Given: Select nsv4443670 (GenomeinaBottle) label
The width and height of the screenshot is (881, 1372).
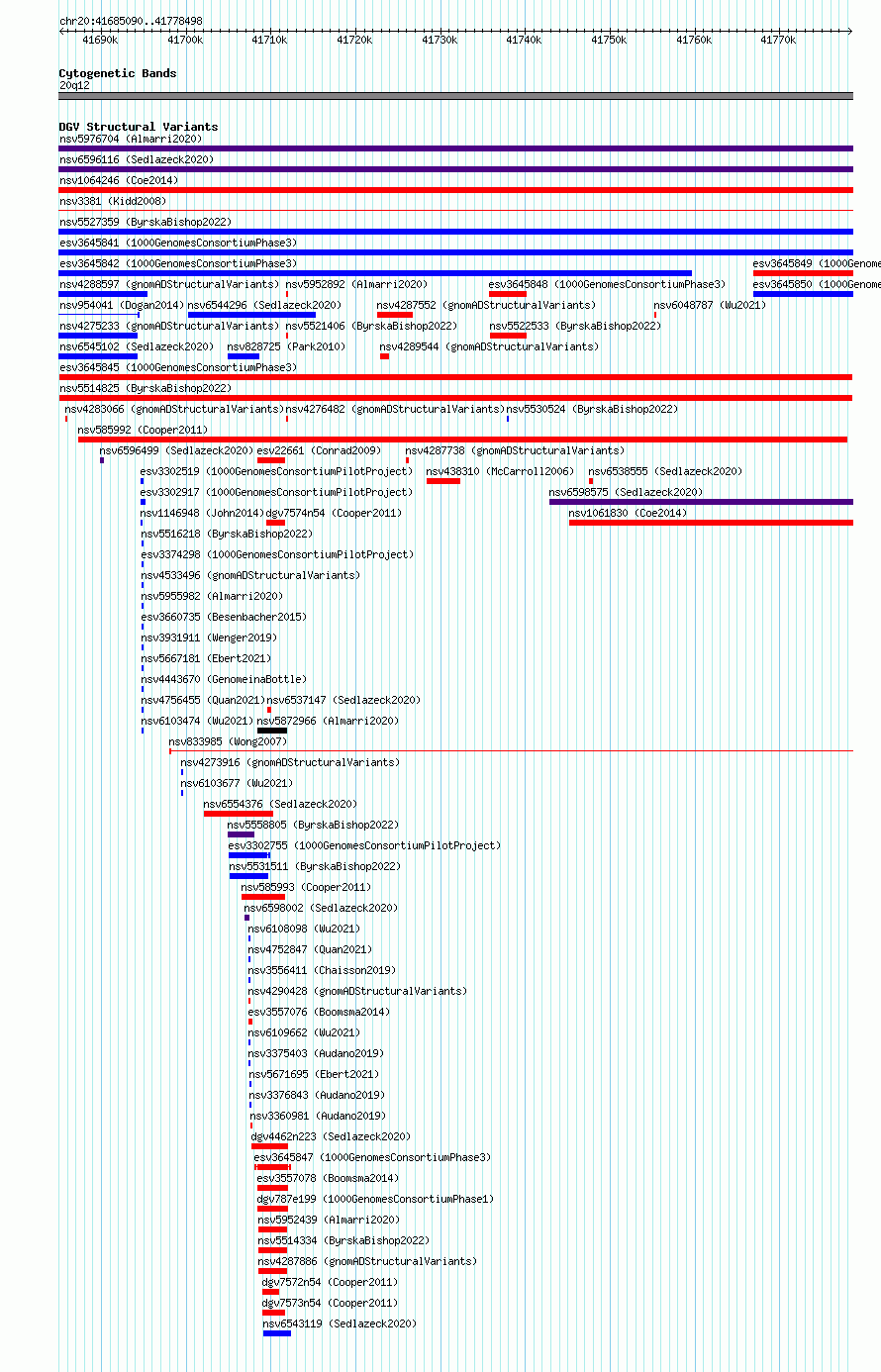Looking at the screenshot, I should pyautogui.click(x=224, y=679).
